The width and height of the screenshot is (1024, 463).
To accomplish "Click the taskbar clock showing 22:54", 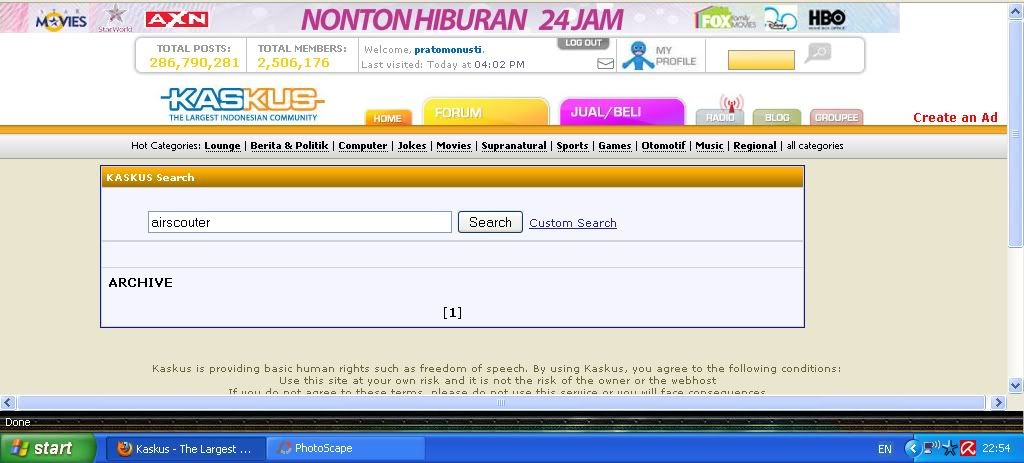I will pos(996,449).
